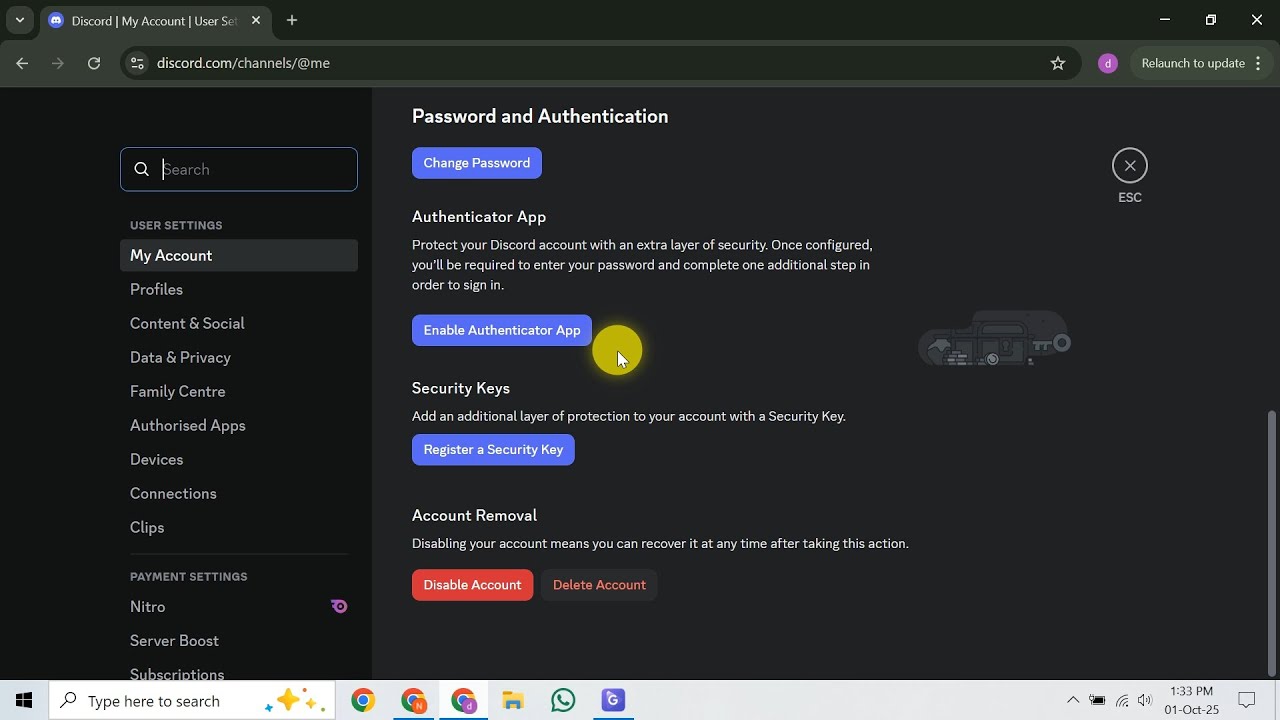This screenshot has width=1280, height=720.
Task: Open the Windows notification center icon
Action: (1247, 700)
